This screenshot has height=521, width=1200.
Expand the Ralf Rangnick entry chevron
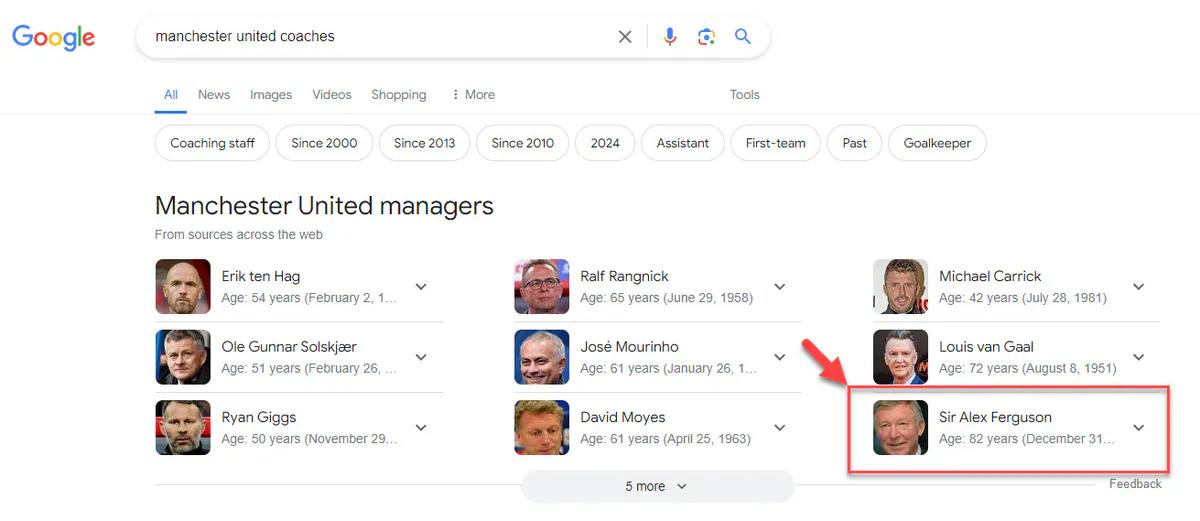(x=780, y=287)
